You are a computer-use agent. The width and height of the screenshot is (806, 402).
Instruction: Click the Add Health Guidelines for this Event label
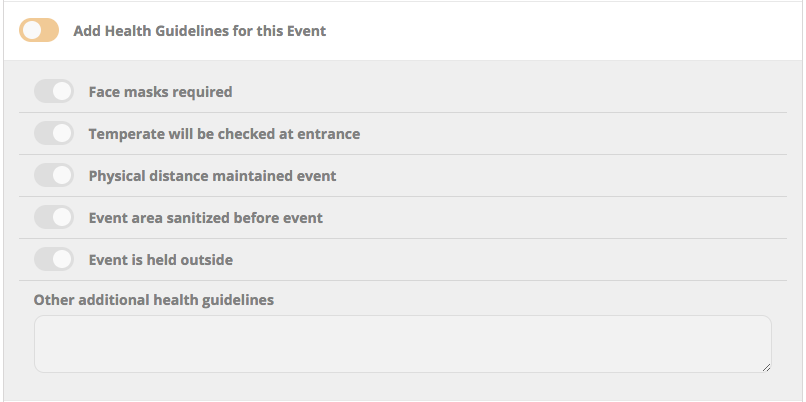click(200, 31)
